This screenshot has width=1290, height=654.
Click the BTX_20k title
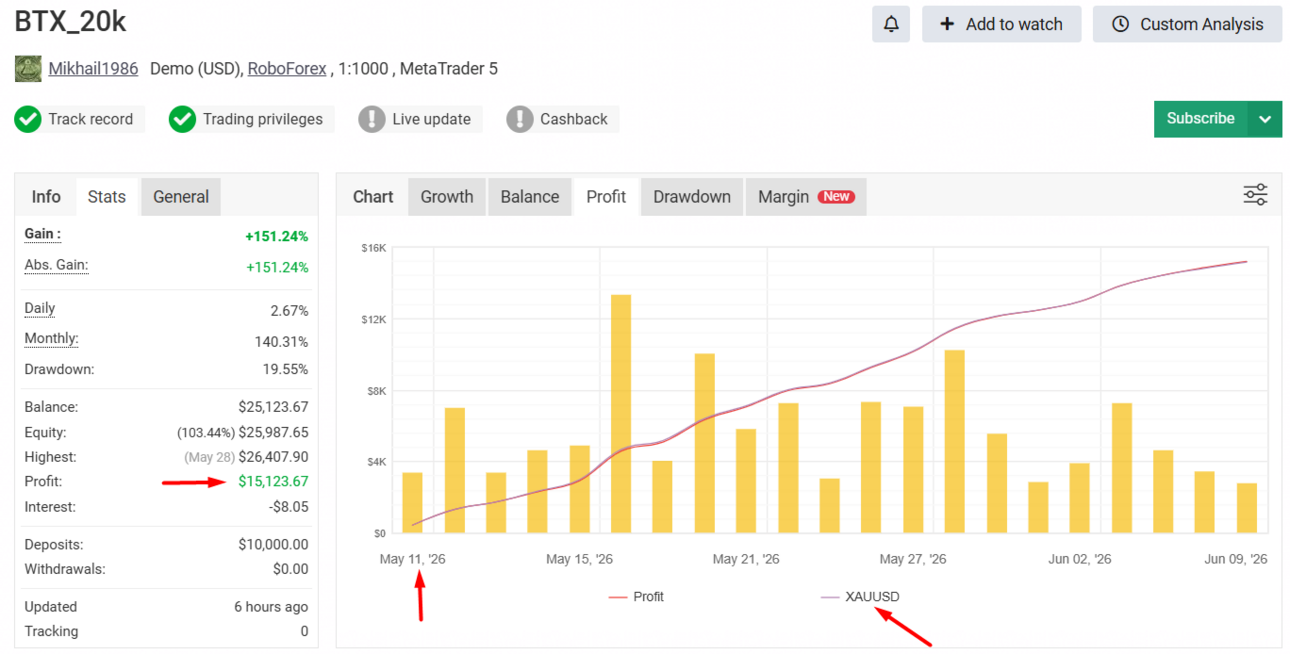[70, 21]
